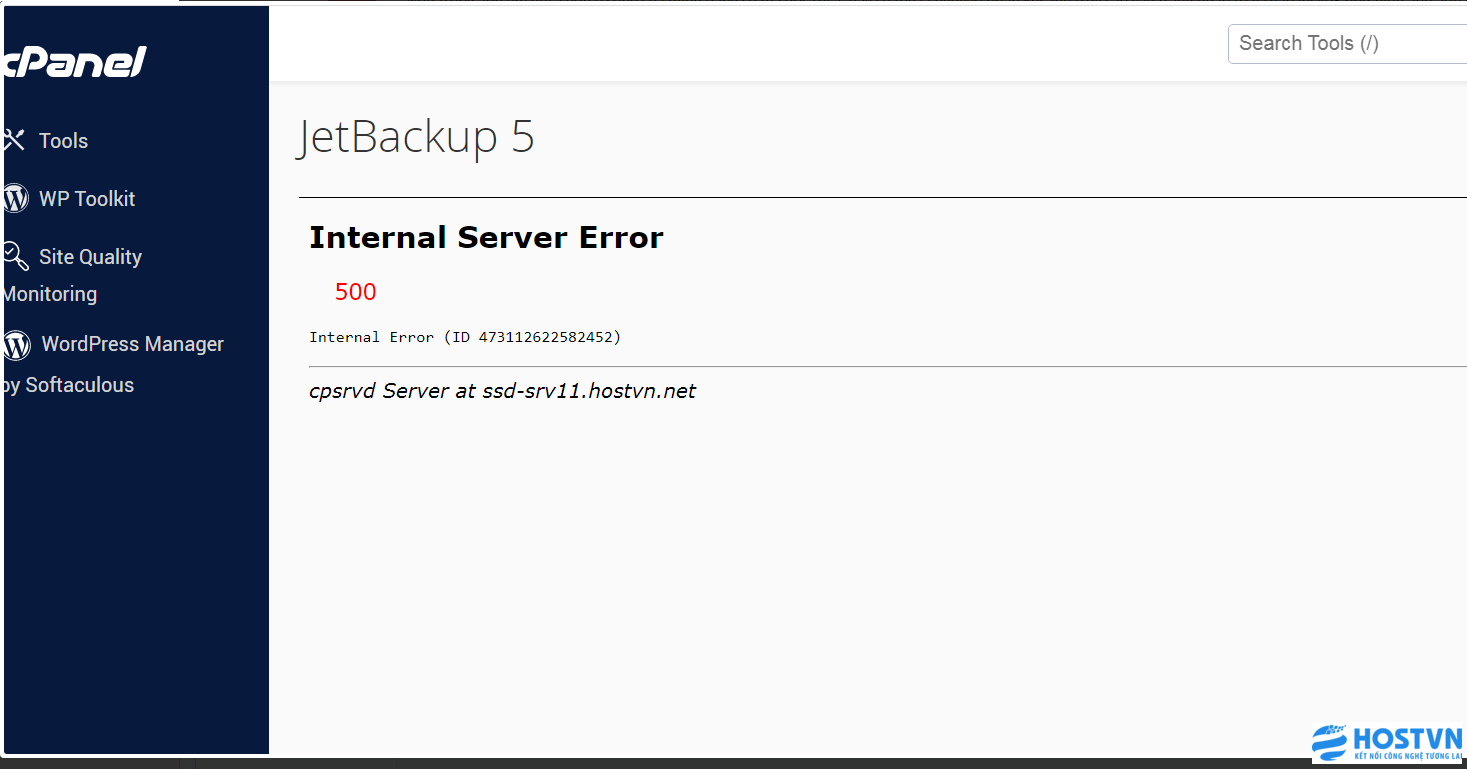Click the by Softaculous text
Screen dimensions: 1467x769
click(69, 385)
